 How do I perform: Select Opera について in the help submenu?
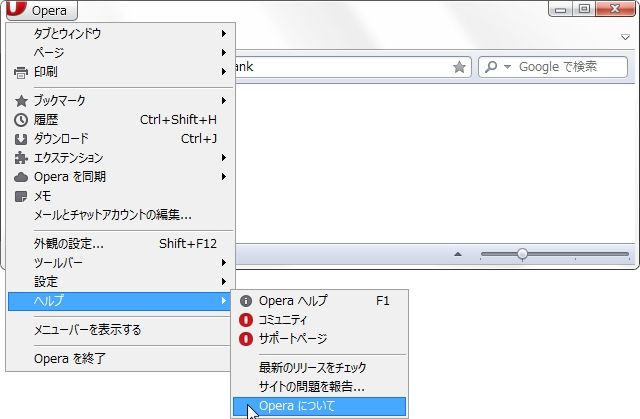(320, 406)
